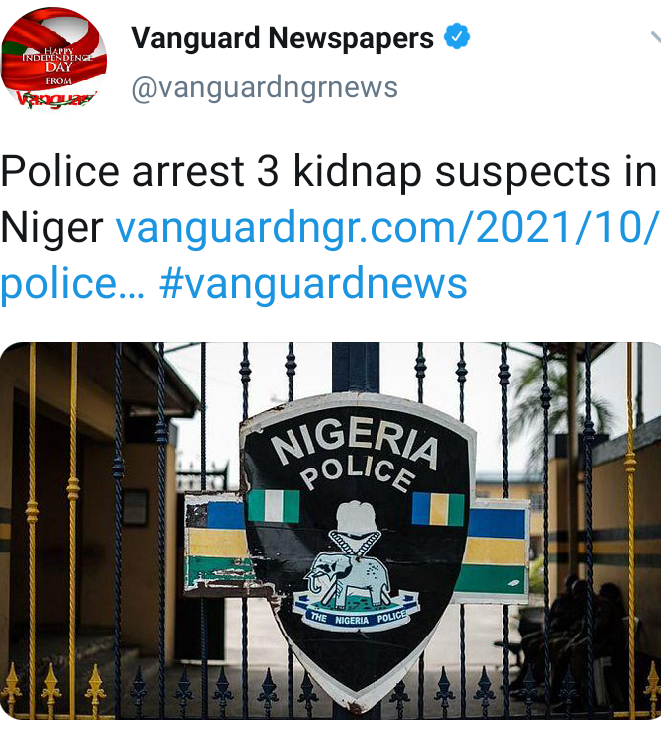Viewport: 661px width, 734px height.
Task: Expand the tweet options chevron
Action: point(655,37)
